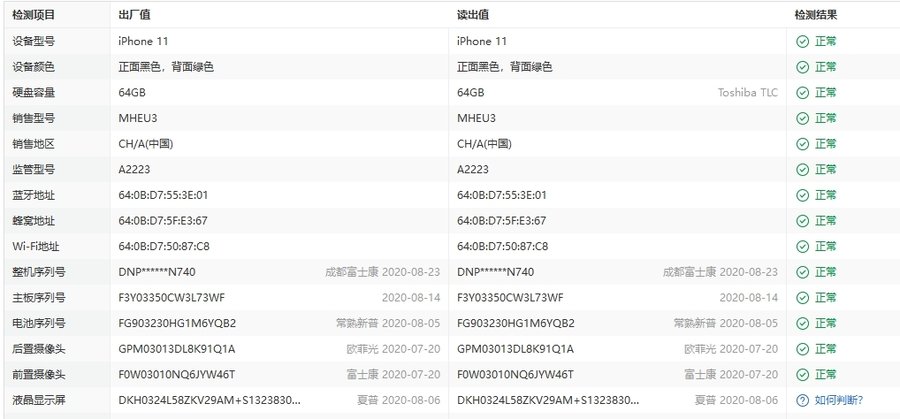Click 成都富士康 2020-08-23 in factory column
Screen dimensions: 900x419
[383, 272]
